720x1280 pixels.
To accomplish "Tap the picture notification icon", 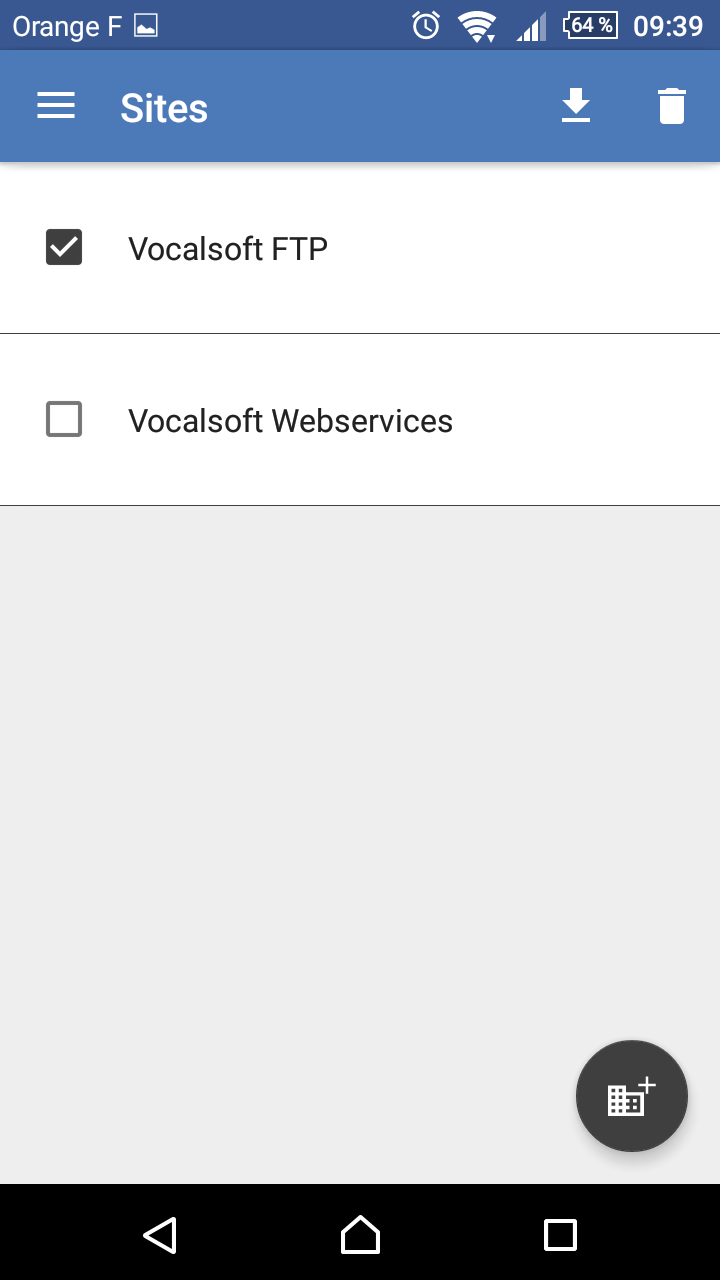I will tap(146, 26).
